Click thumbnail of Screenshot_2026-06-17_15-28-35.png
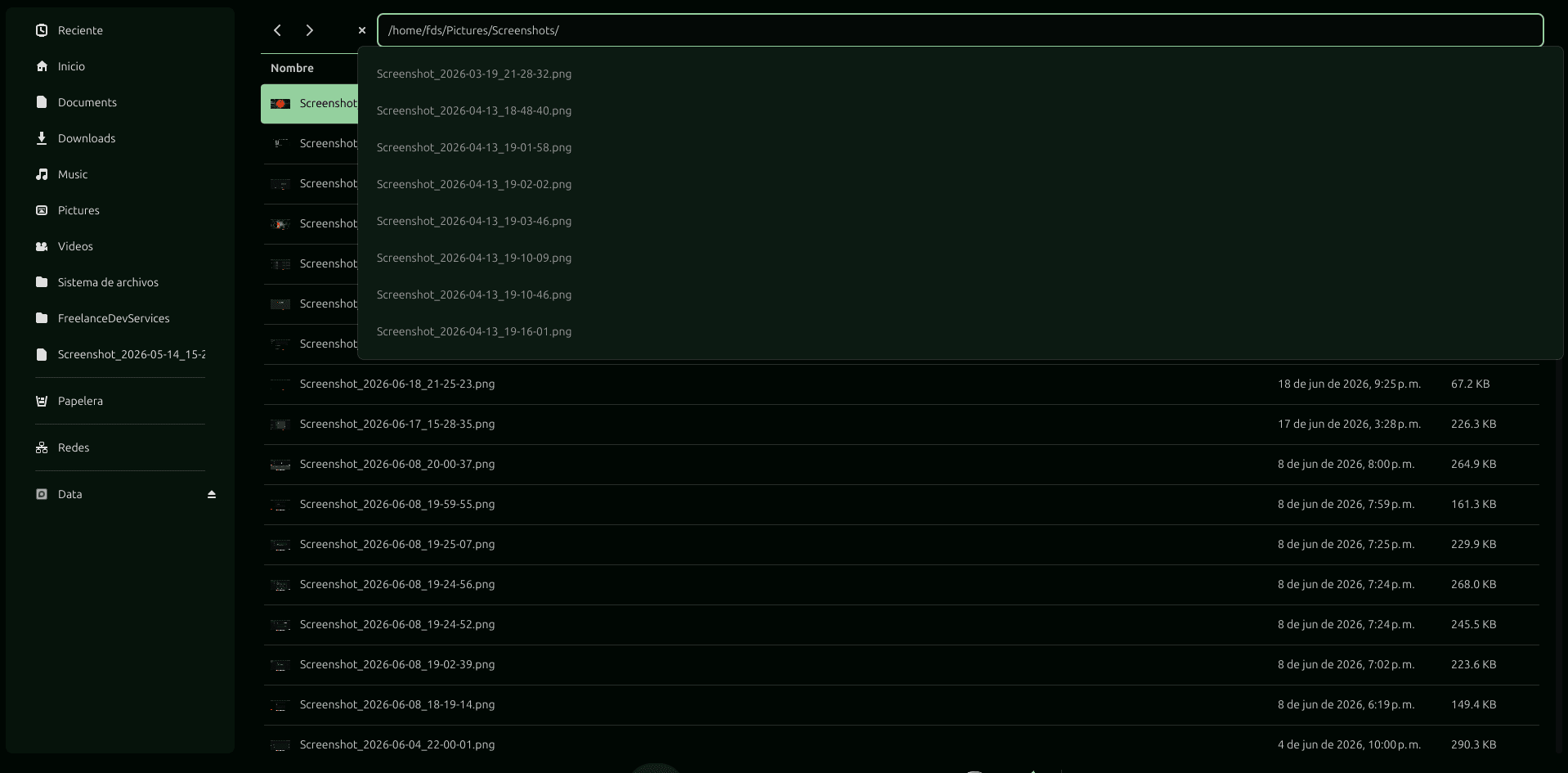The image size is (1568, 773). click(x=280, y=425)
